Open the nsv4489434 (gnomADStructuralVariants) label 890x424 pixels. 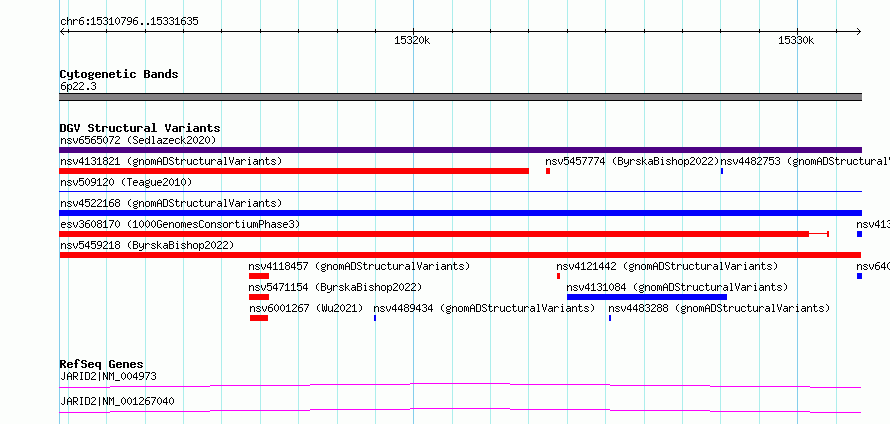tap(484, 308)
